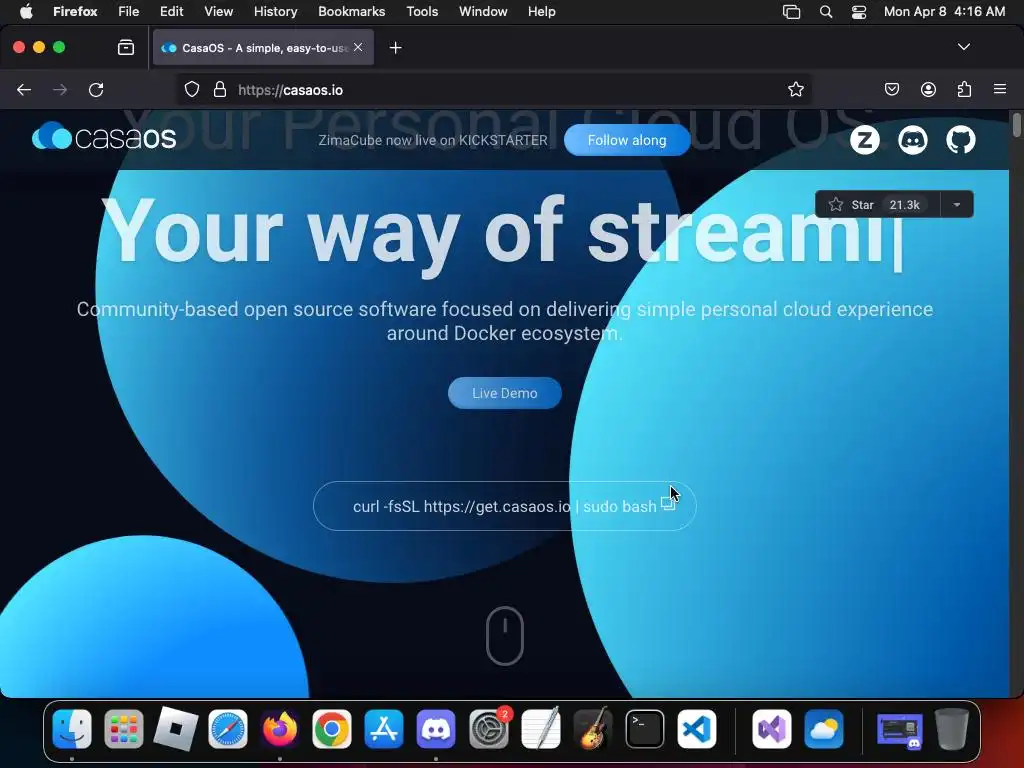Open the Trash in the Dock

click(952, 728)
